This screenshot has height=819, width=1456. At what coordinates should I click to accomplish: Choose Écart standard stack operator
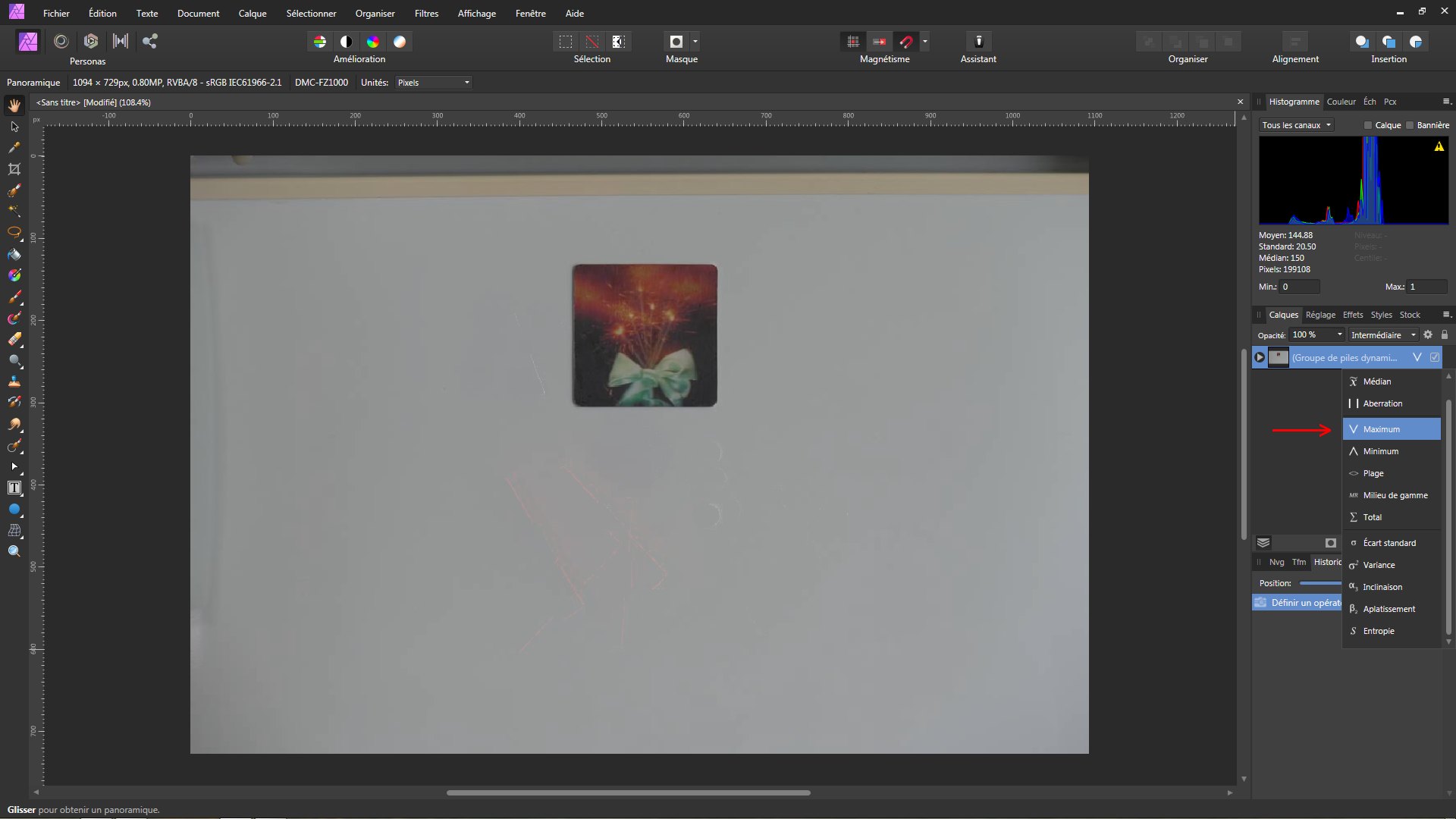[1389, 543]
